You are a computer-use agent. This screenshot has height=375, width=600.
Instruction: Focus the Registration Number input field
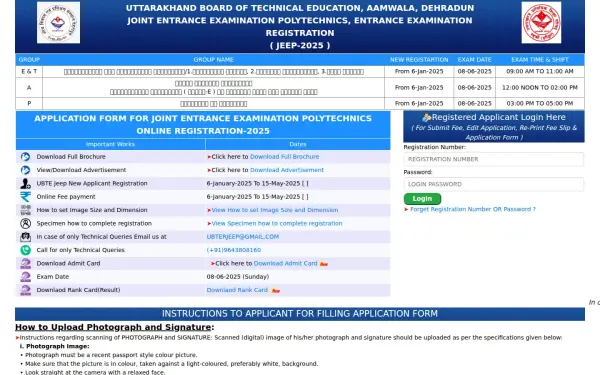click(493, 159)
